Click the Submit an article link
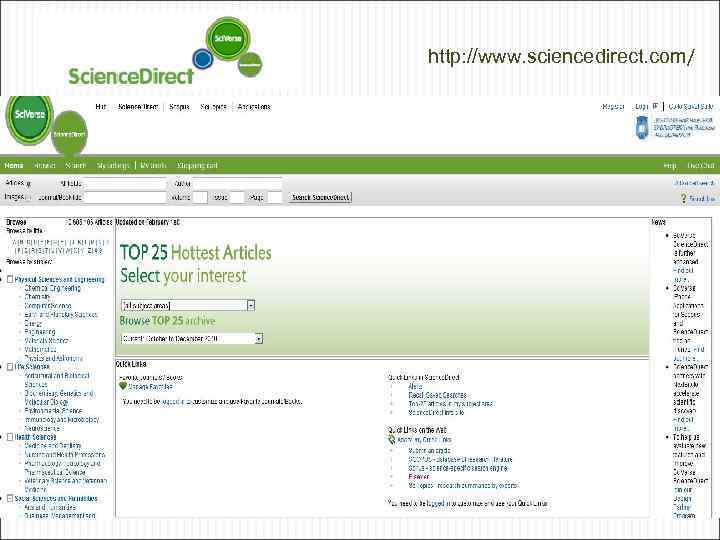This screenshot has height=540, width=720. [429, 450]
